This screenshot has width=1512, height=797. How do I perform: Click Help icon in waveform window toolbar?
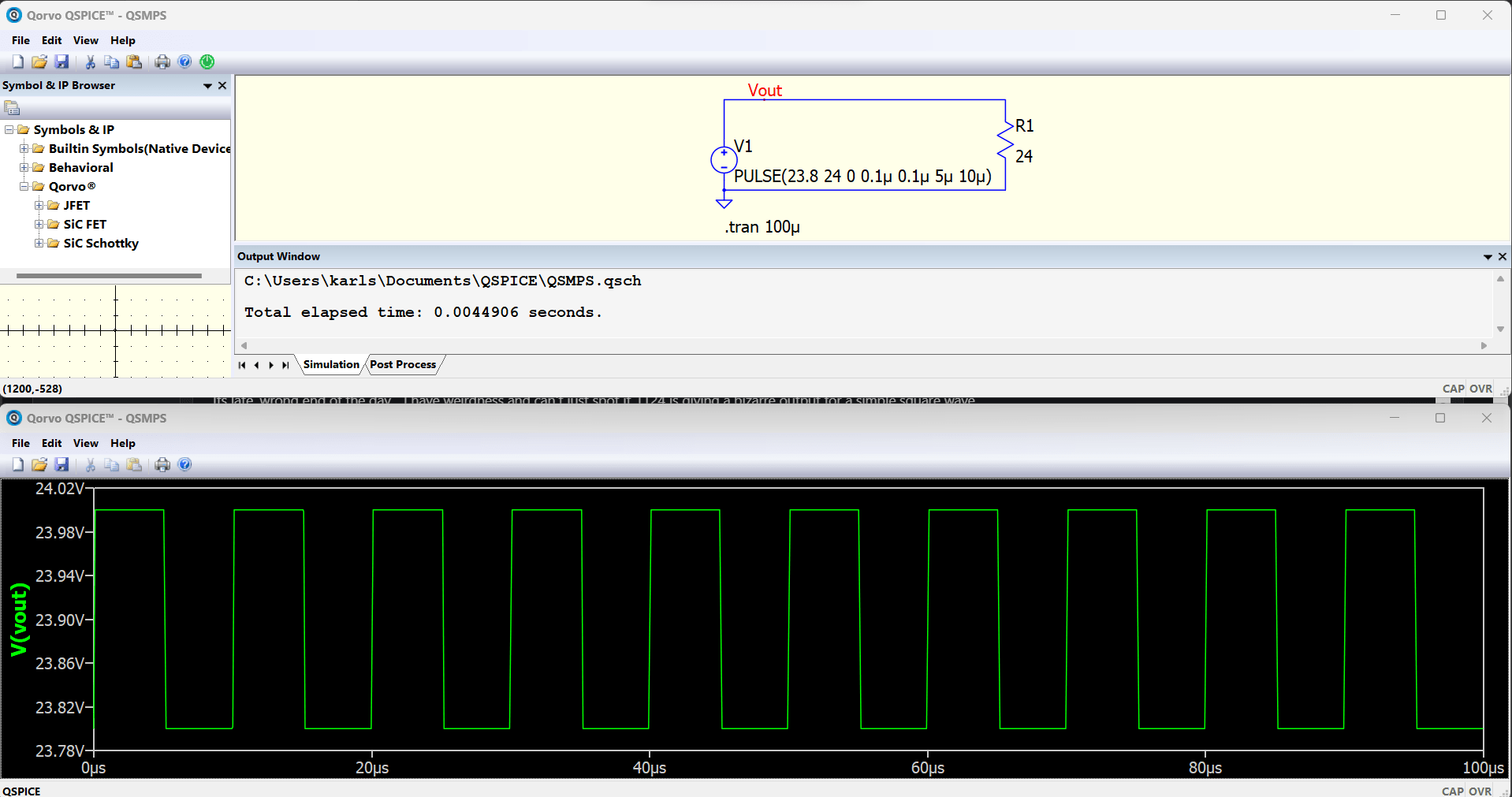coord(184,464)
